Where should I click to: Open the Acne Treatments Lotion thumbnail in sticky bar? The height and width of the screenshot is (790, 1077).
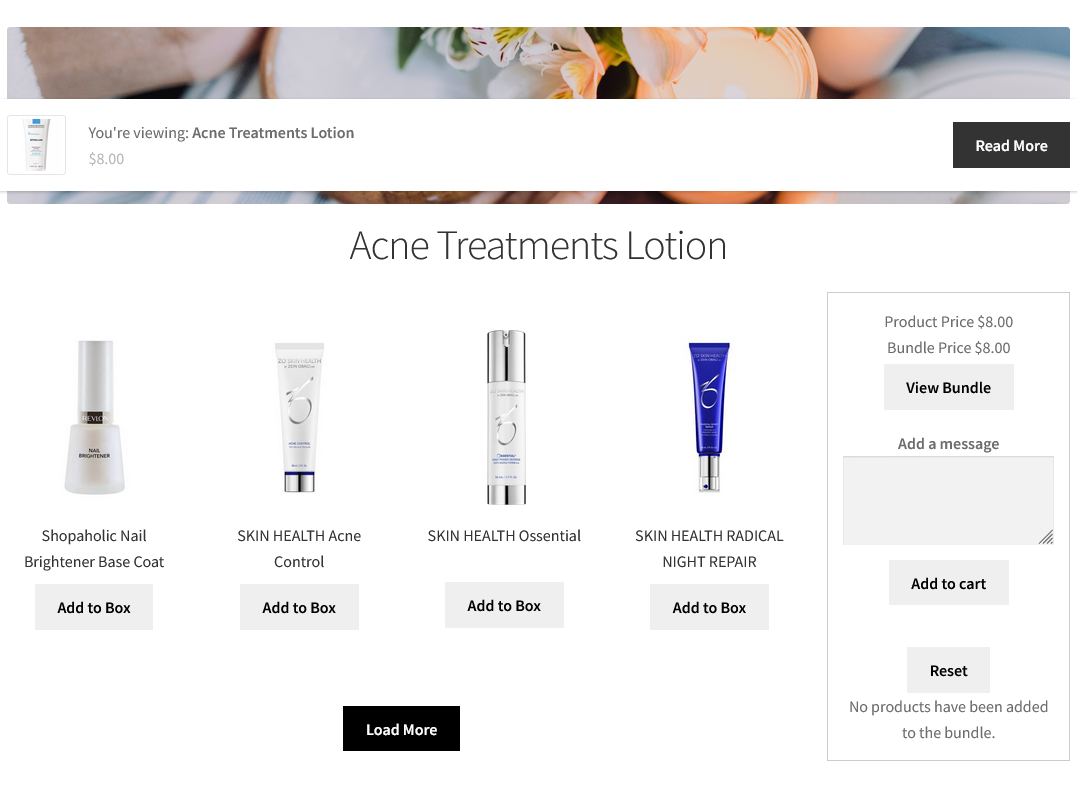point(36,145)
